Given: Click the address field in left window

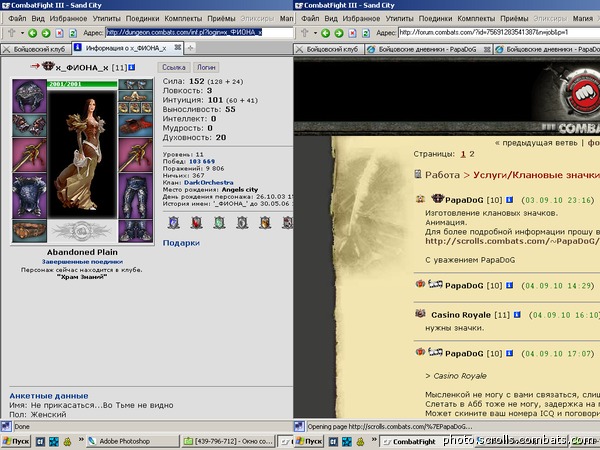Looking at the screenshot, I should coord(199,33).
